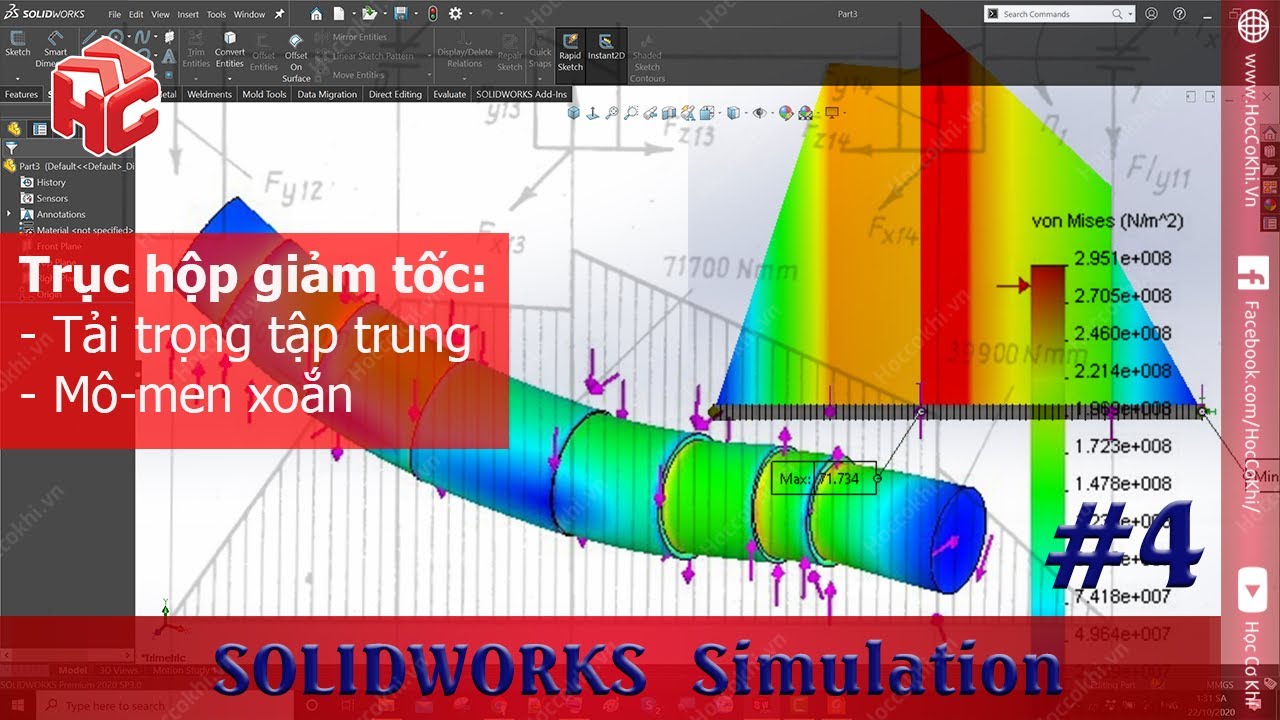Click the Max: 71.734 stress callout
Viewport: 1280px width, 720px height.
(824, 479)
